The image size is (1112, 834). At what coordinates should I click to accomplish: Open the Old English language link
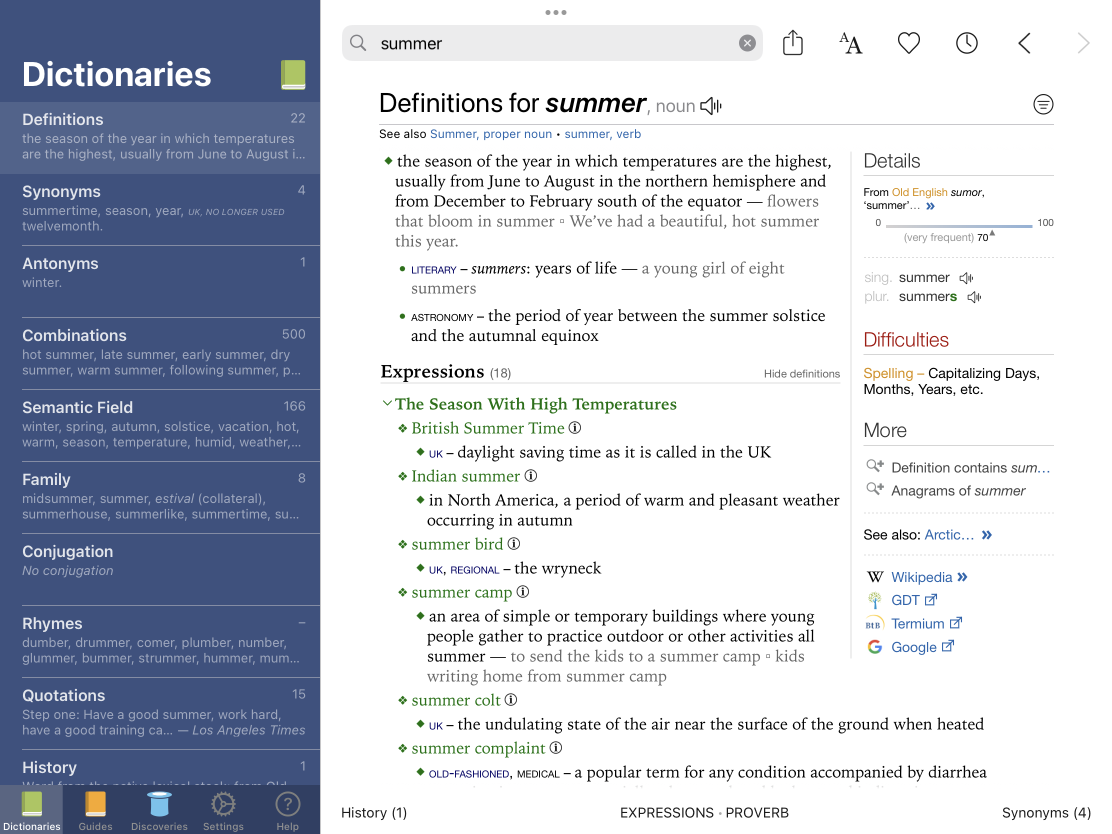tap(919, 192)
